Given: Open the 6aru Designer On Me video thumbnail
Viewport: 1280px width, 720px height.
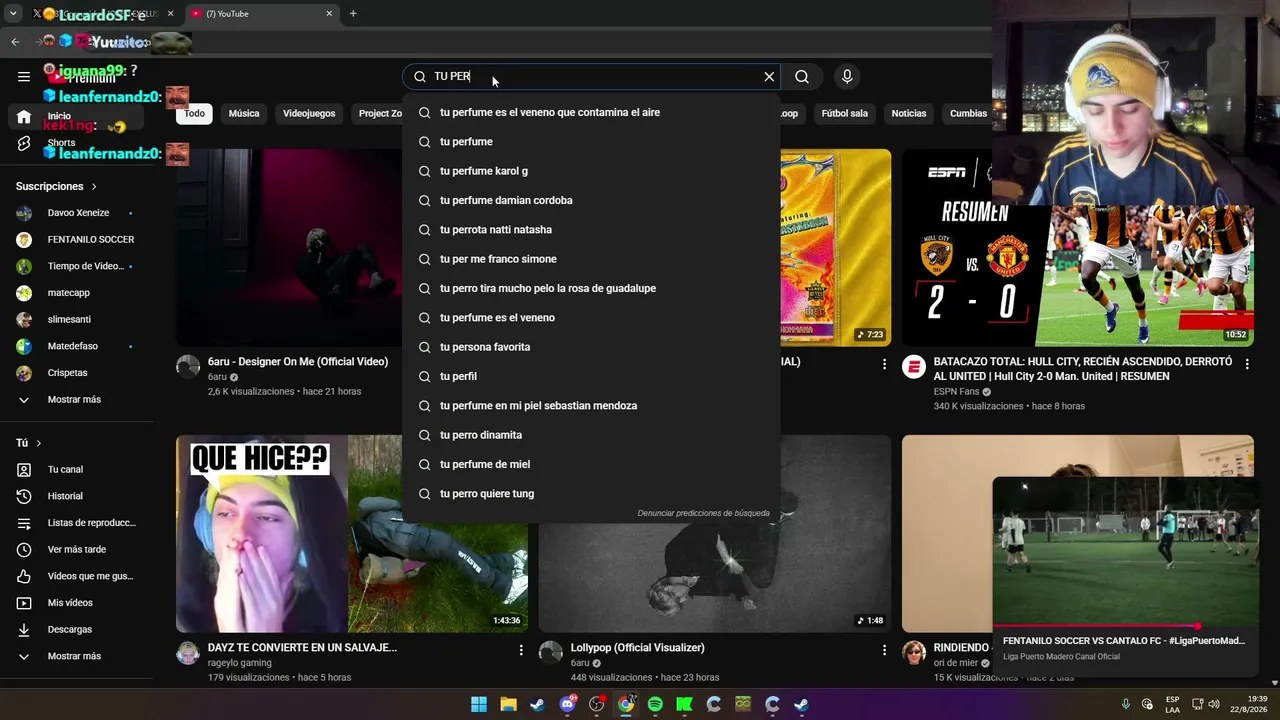Looking at the screenshot, I should pyautogui.click(x=289, y=248).
